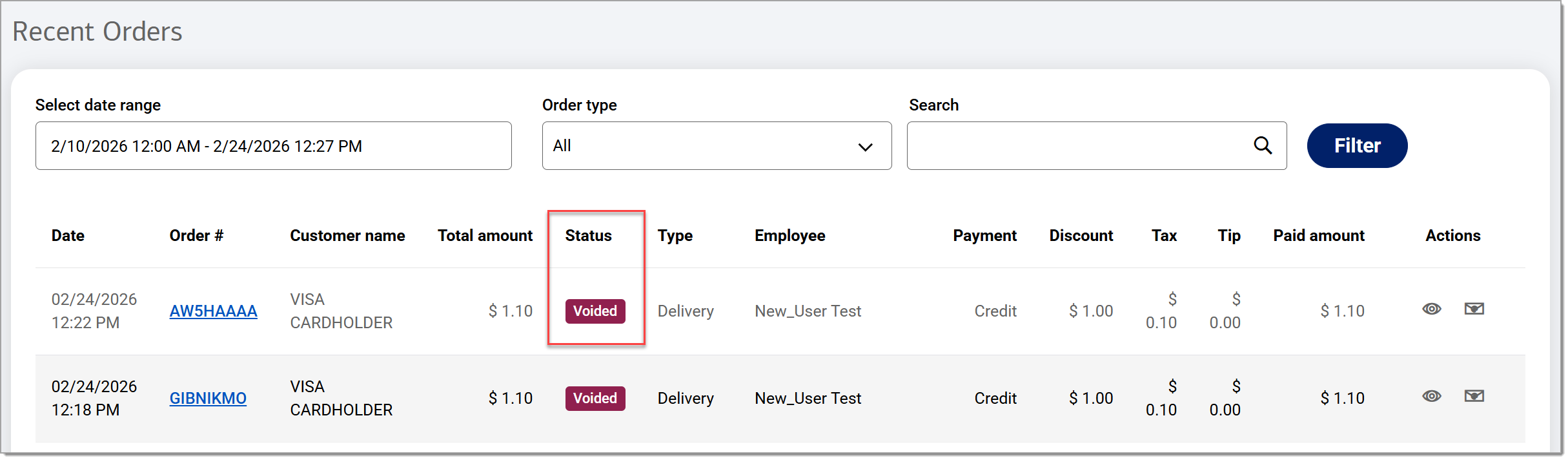Open the Order type dropdown
1568x460 pixels.
[716, 145]
